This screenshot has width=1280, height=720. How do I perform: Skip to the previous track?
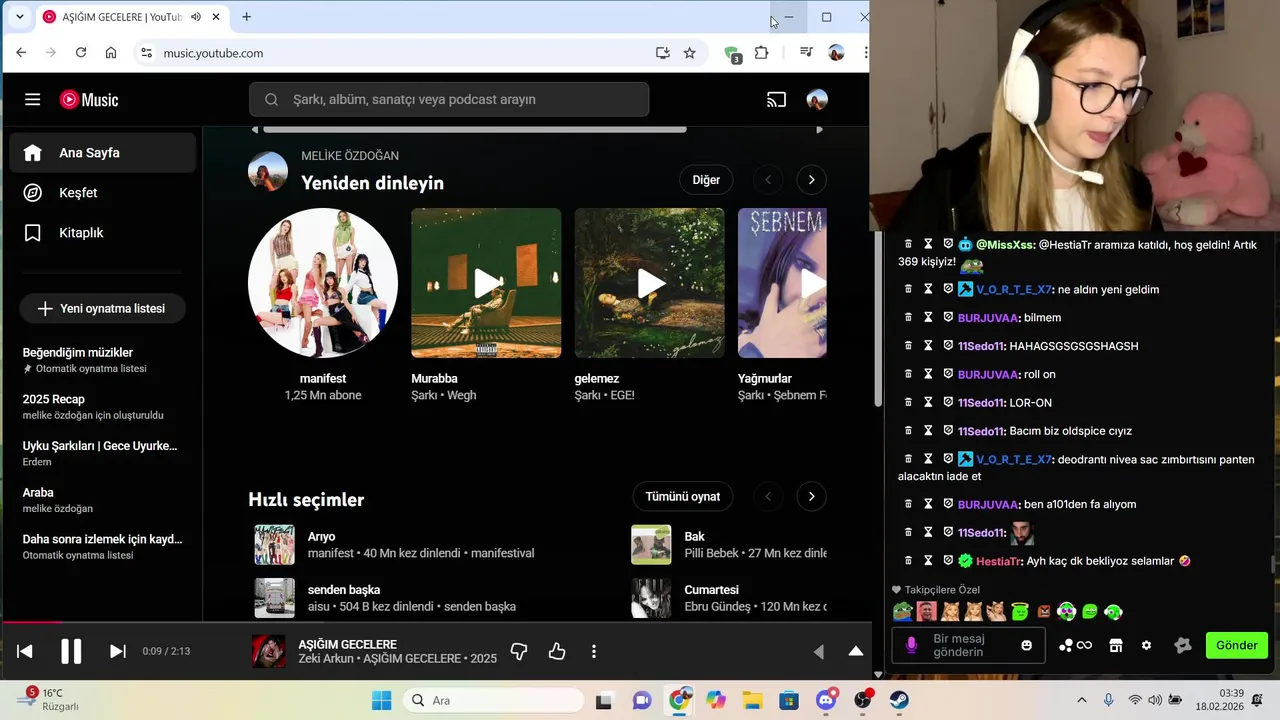pos(25,651)
